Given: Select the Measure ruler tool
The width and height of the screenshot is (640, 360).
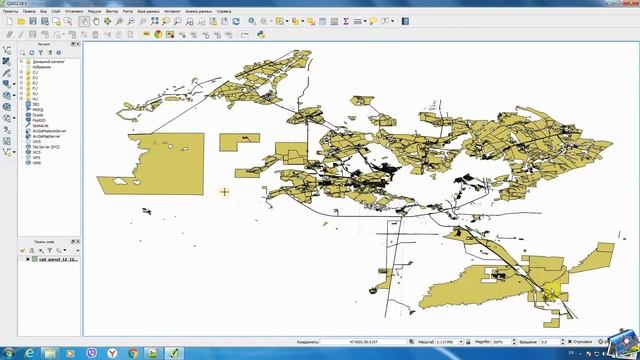Looking at the screenshot, I should (358, 21).
